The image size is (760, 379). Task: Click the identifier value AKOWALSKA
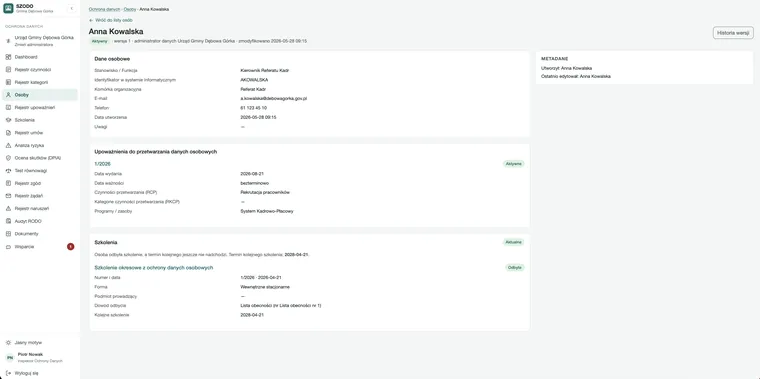254,80
